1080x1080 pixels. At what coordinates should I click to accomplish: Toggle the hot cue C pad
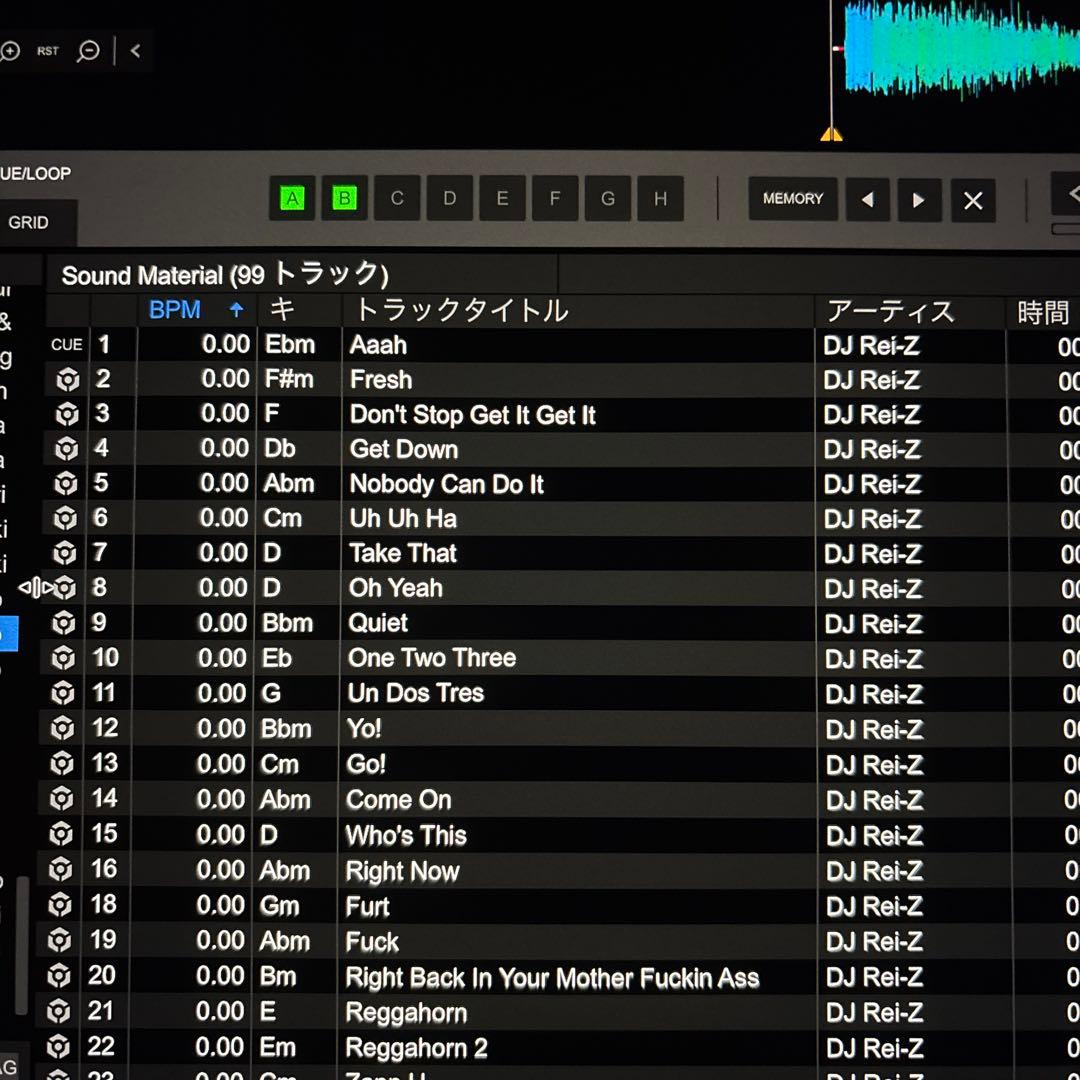[x=397, y=199]
